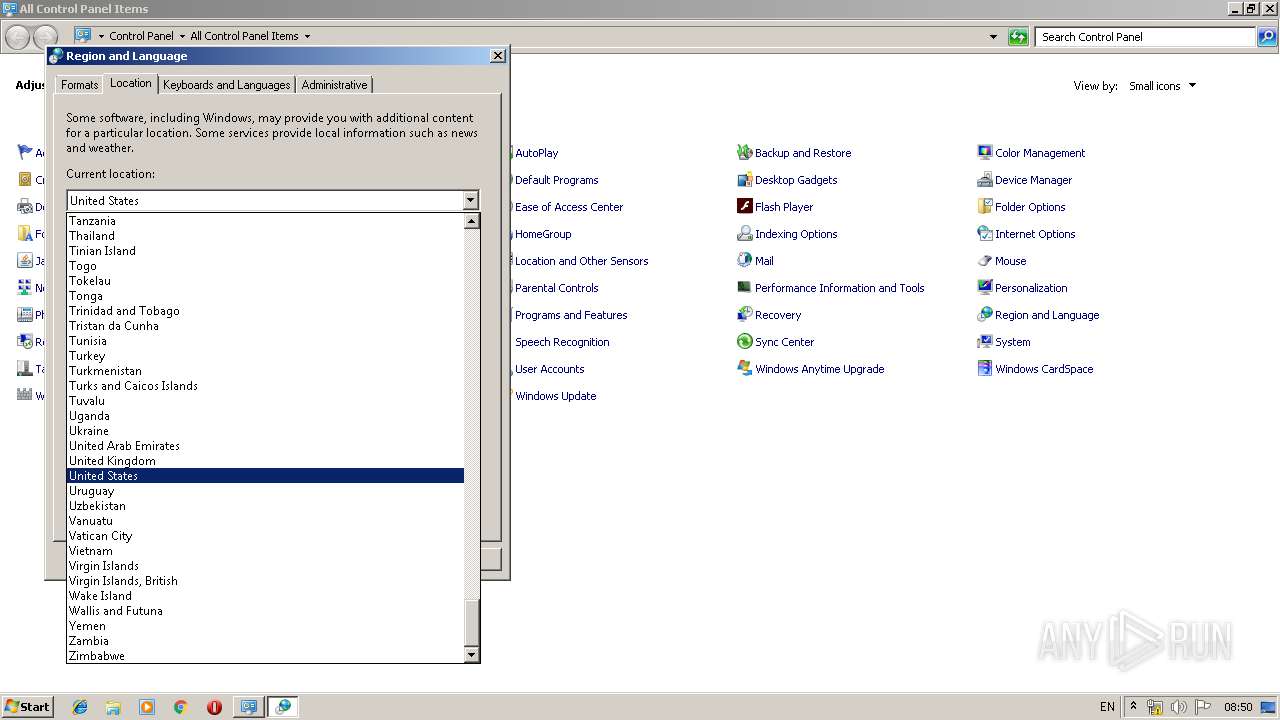Screen dimensions: 1280x720
Task: Click the System icon
Action: (985, 342)
